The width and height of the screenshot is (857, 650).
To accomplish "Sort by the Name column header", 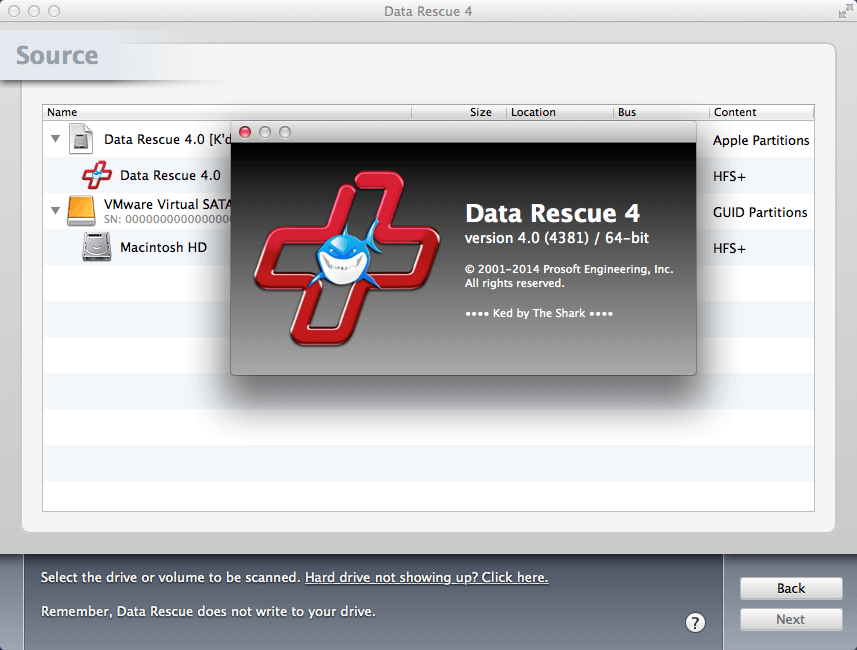I will point(227,112).
